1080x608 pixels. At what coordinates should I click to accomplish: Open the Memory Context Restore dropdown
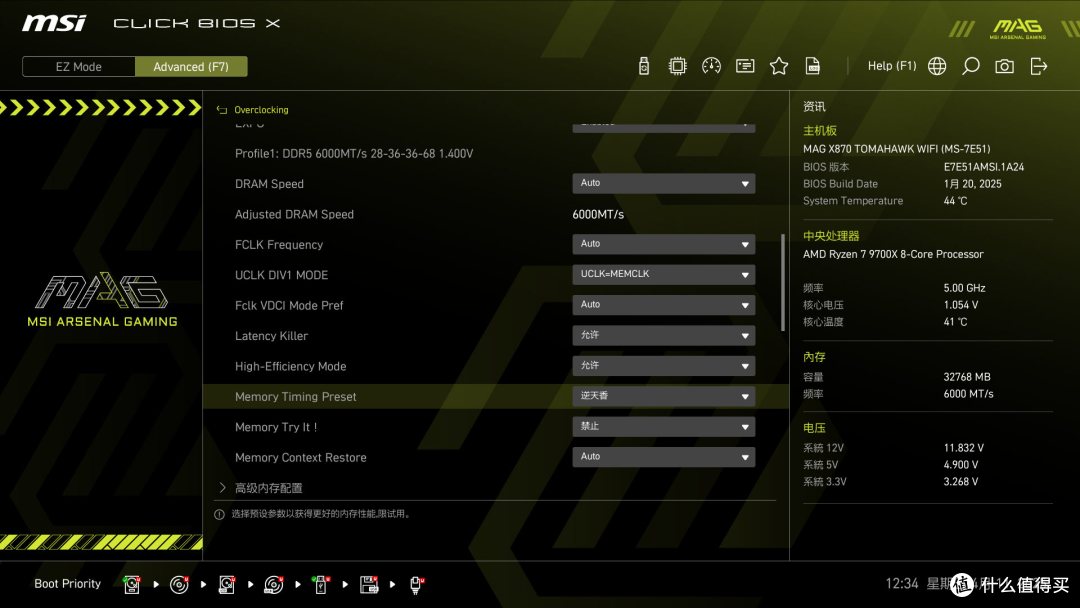(x=663, y=457)
